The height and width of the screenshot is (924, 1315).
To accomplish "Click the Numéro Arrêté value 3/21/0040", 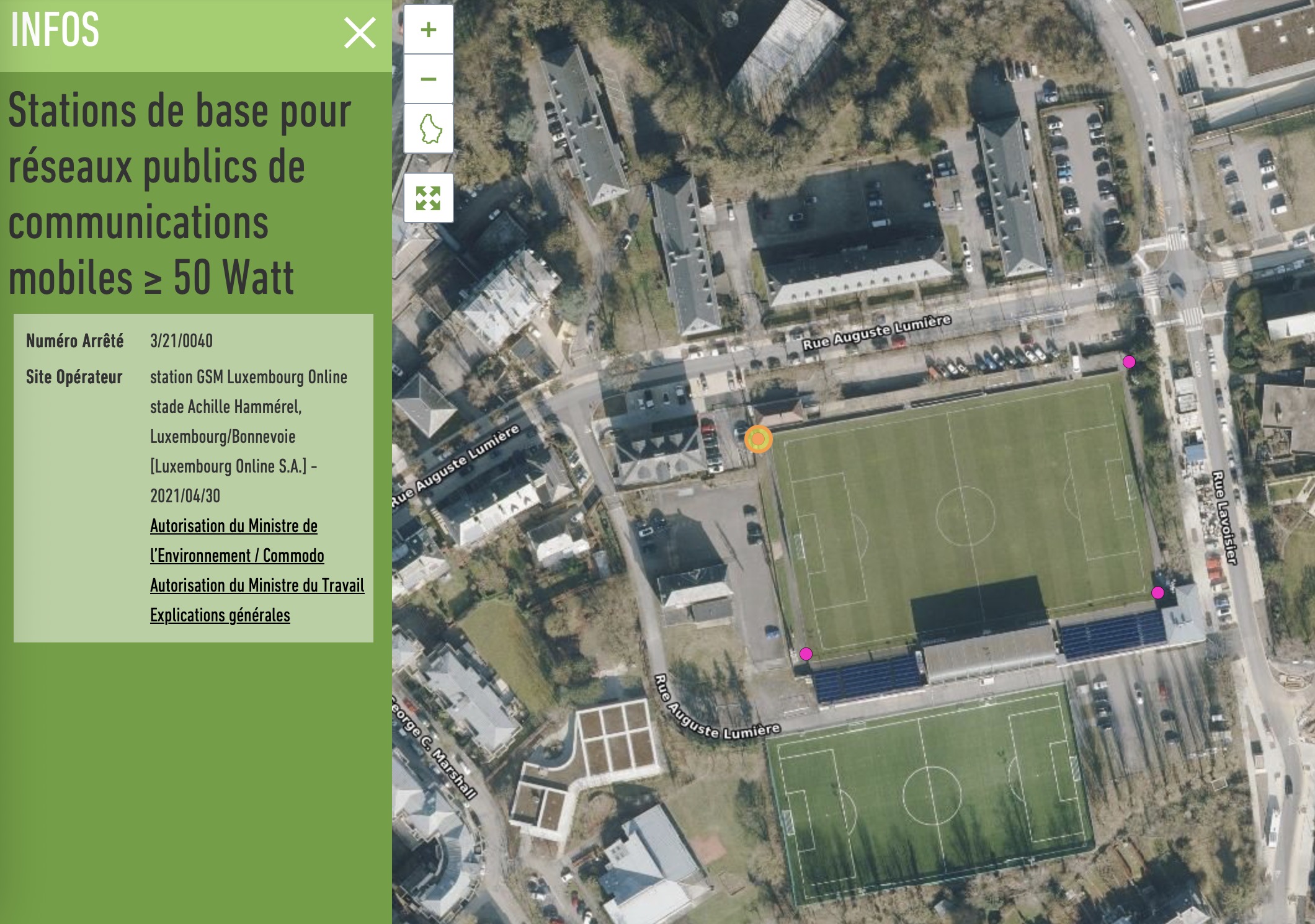I will [181, 341].
